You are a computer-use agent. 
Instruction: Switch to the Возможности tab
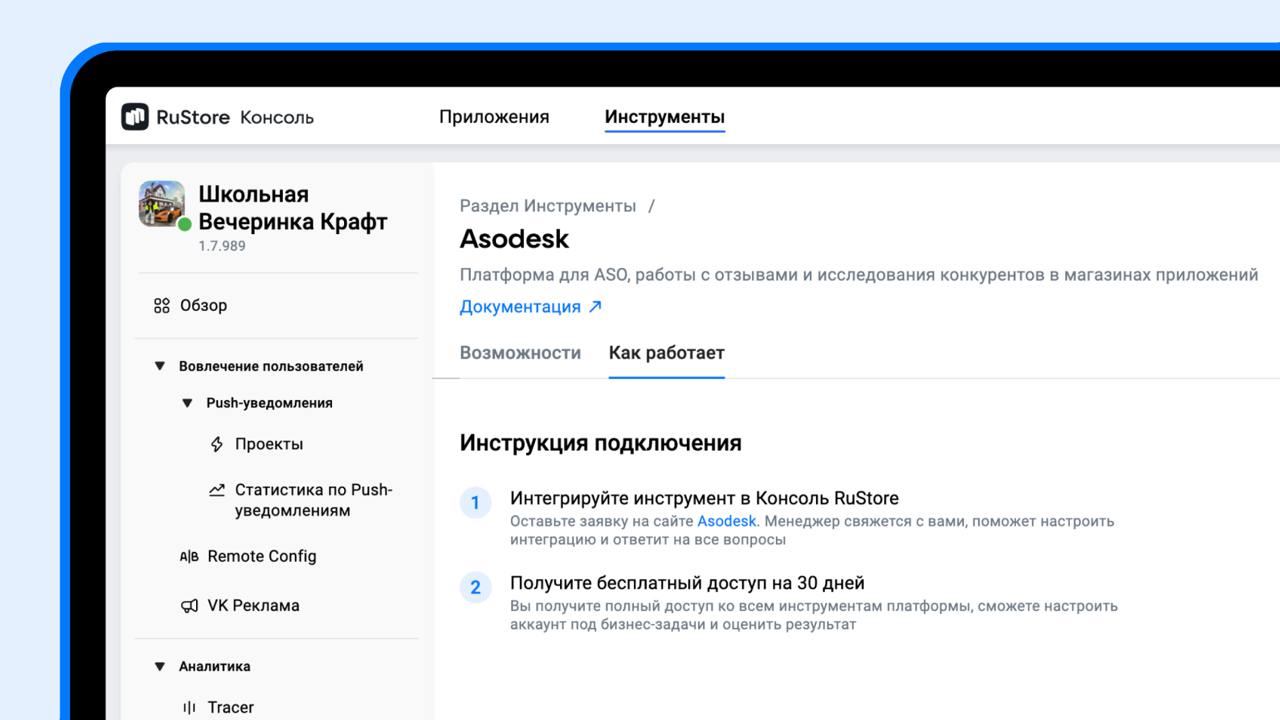click(520, 353)
